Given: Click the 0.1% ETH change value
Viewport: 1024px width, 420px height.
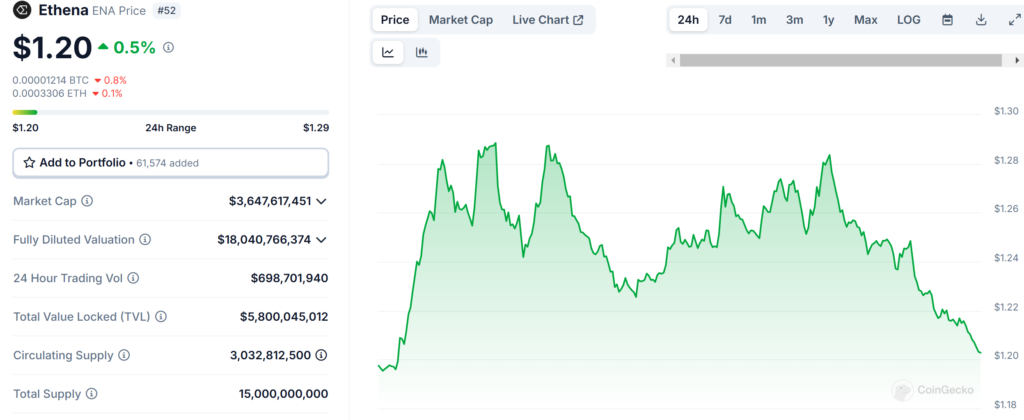Looking at the screenshot, I should (x=108, y=93).
